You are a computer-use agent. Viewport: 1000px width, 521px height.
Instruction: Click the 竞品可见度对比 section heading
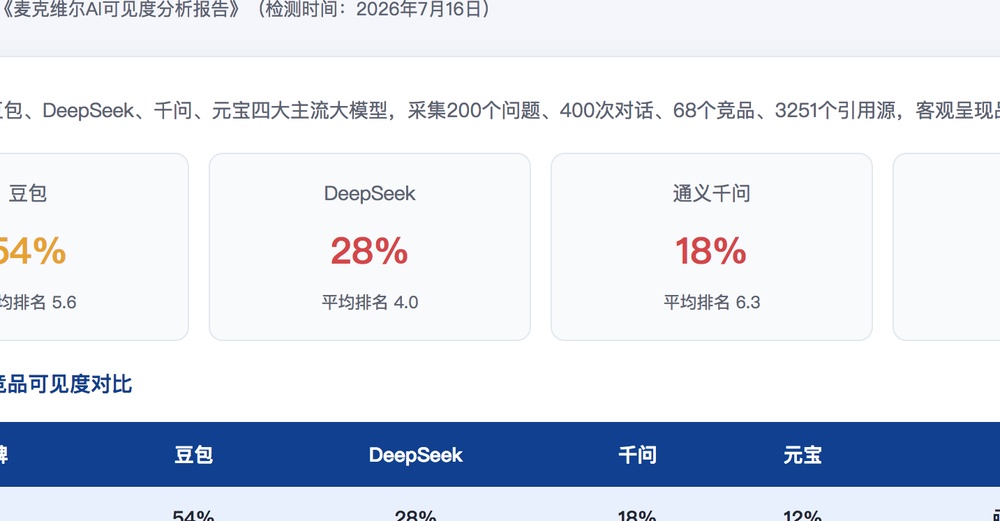click(66, 385)
